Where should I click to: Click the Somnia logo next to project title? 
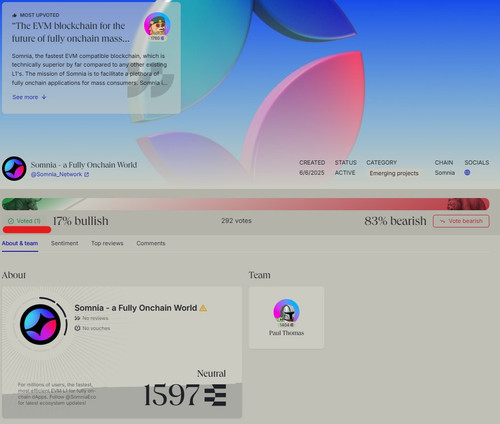(x=14, y=169)
